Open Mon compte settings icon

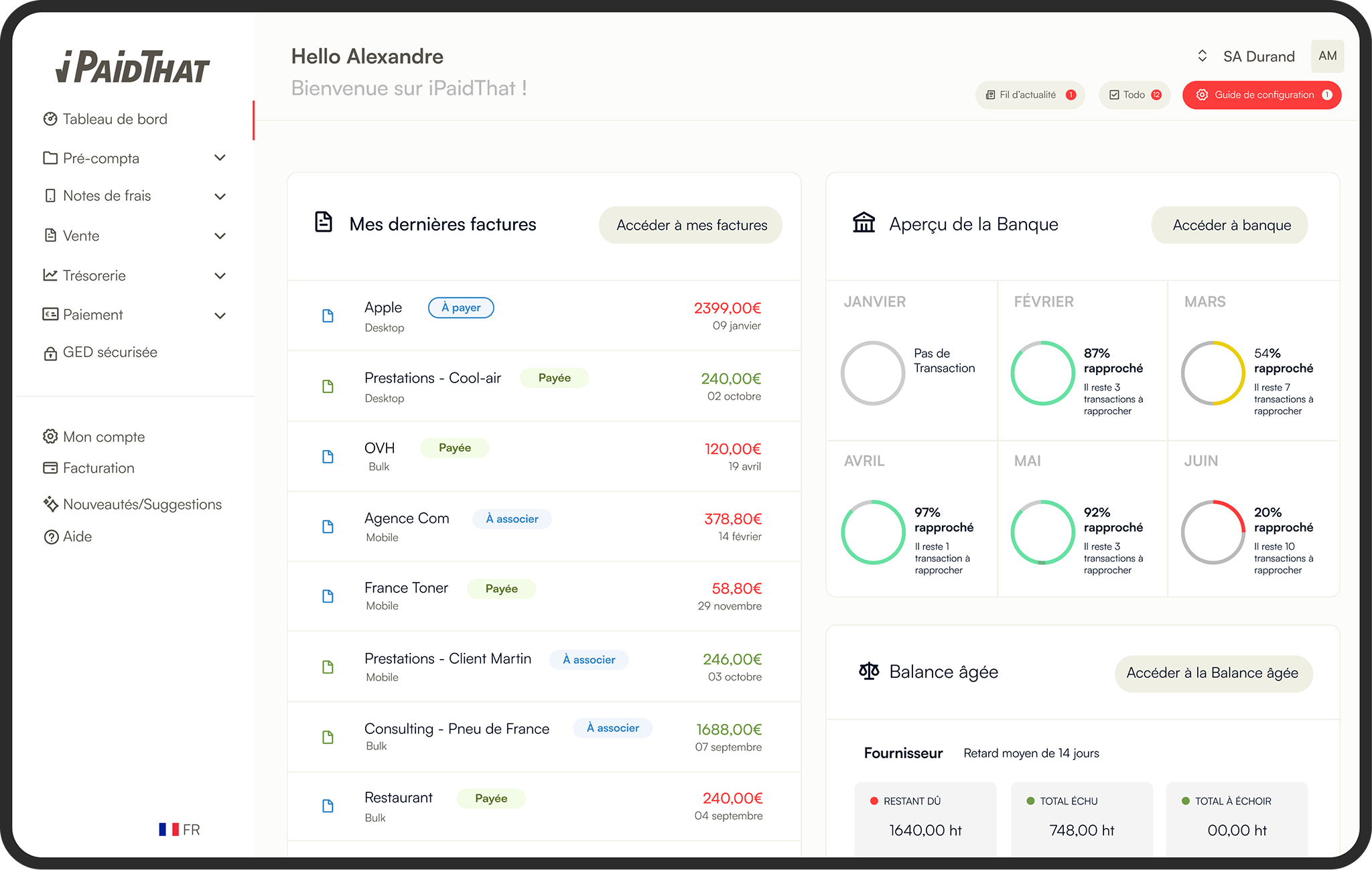click(50, 436)
